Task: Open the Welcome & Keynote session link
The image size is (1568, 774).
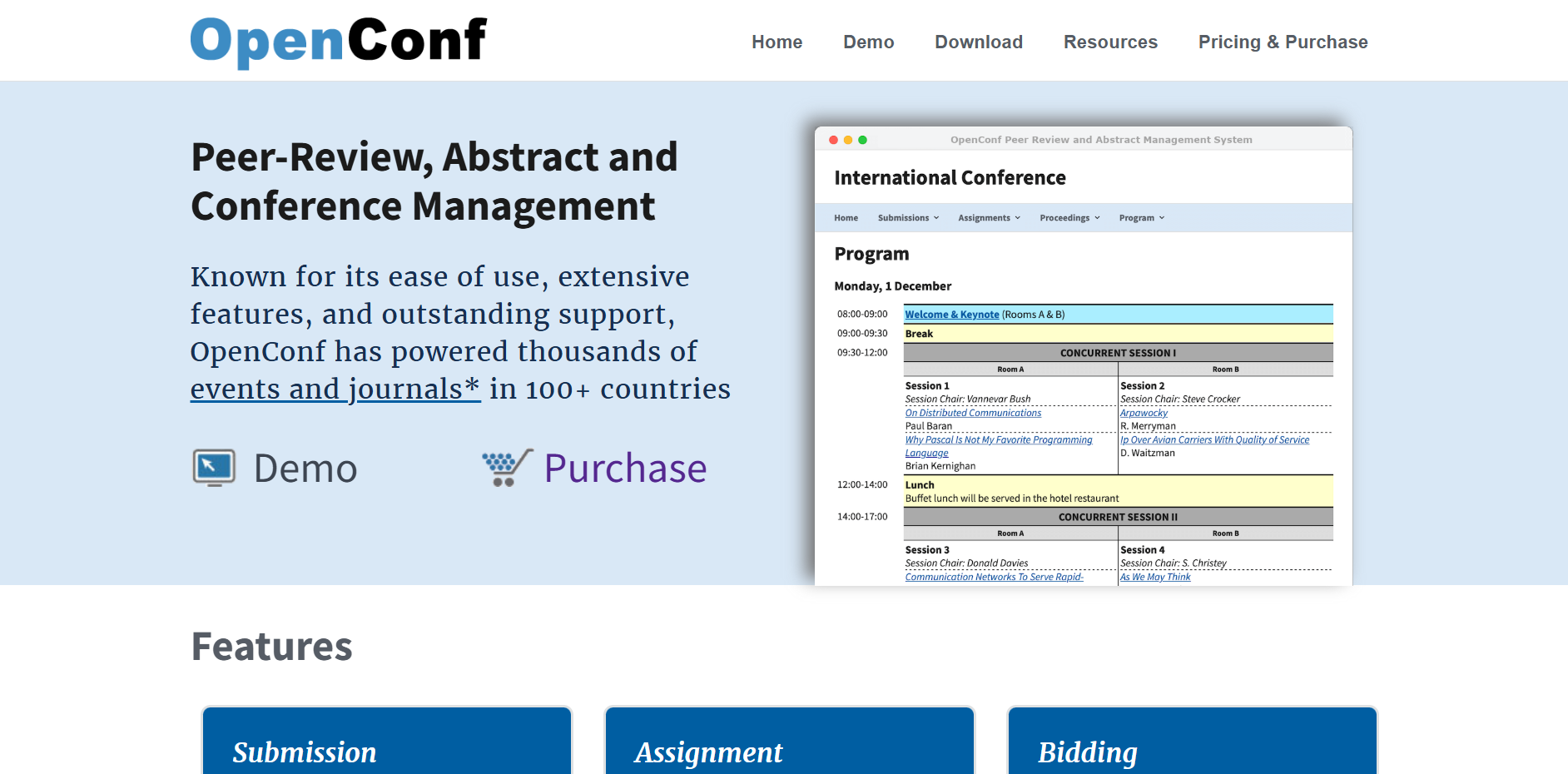Action: (x=951, y=315)
